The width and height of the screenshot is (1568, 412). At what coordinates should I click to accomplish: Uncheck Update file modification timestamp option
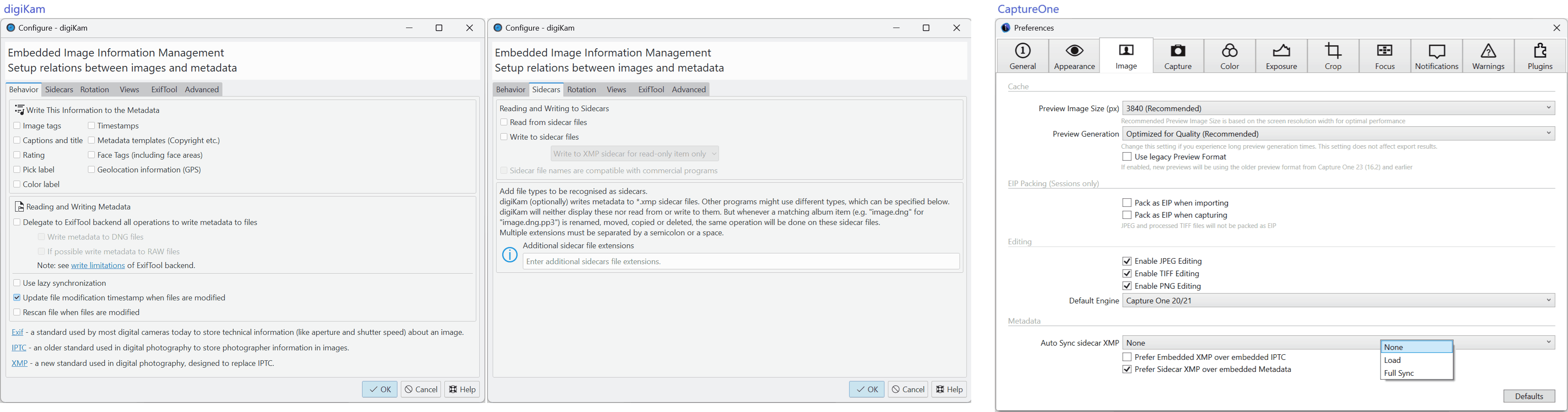point(17,298)
